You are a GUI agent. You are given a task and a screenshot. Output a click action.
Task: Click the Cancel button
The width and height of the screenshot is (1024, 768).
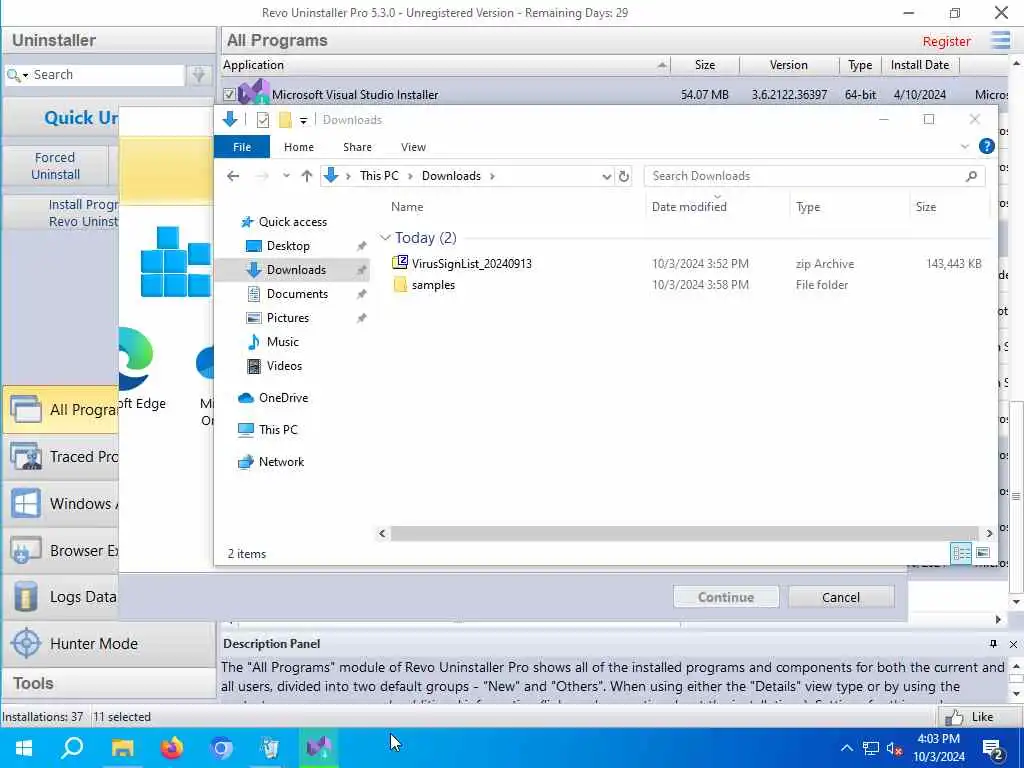[840, 597]
